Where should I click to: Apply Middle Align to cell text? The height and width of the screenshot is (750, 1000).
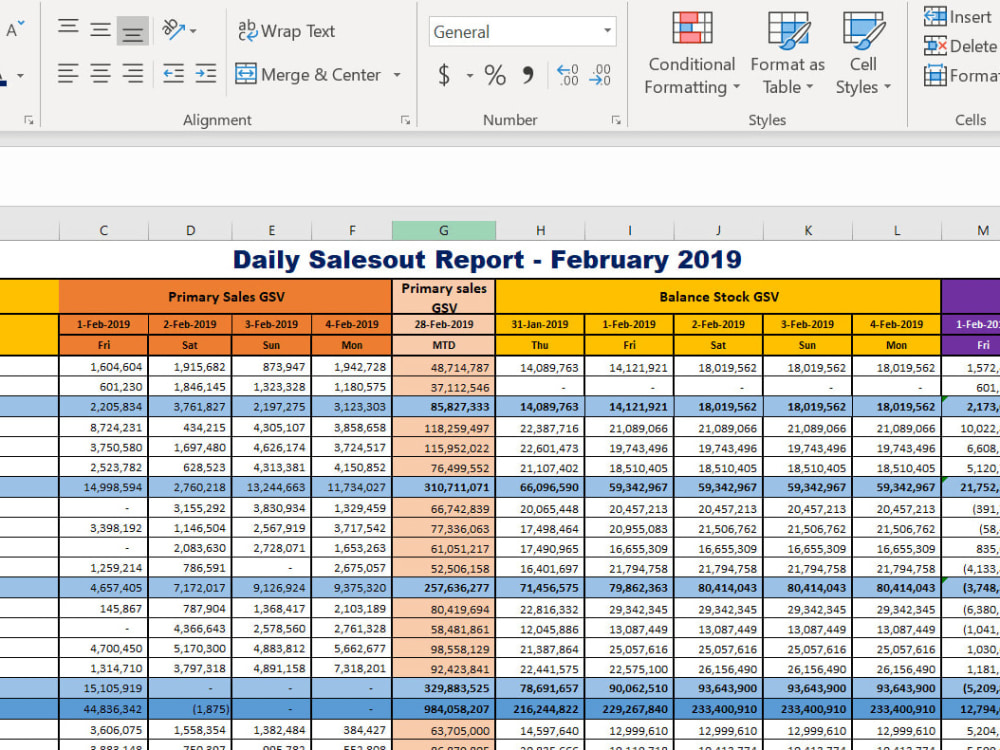(100, 29)
